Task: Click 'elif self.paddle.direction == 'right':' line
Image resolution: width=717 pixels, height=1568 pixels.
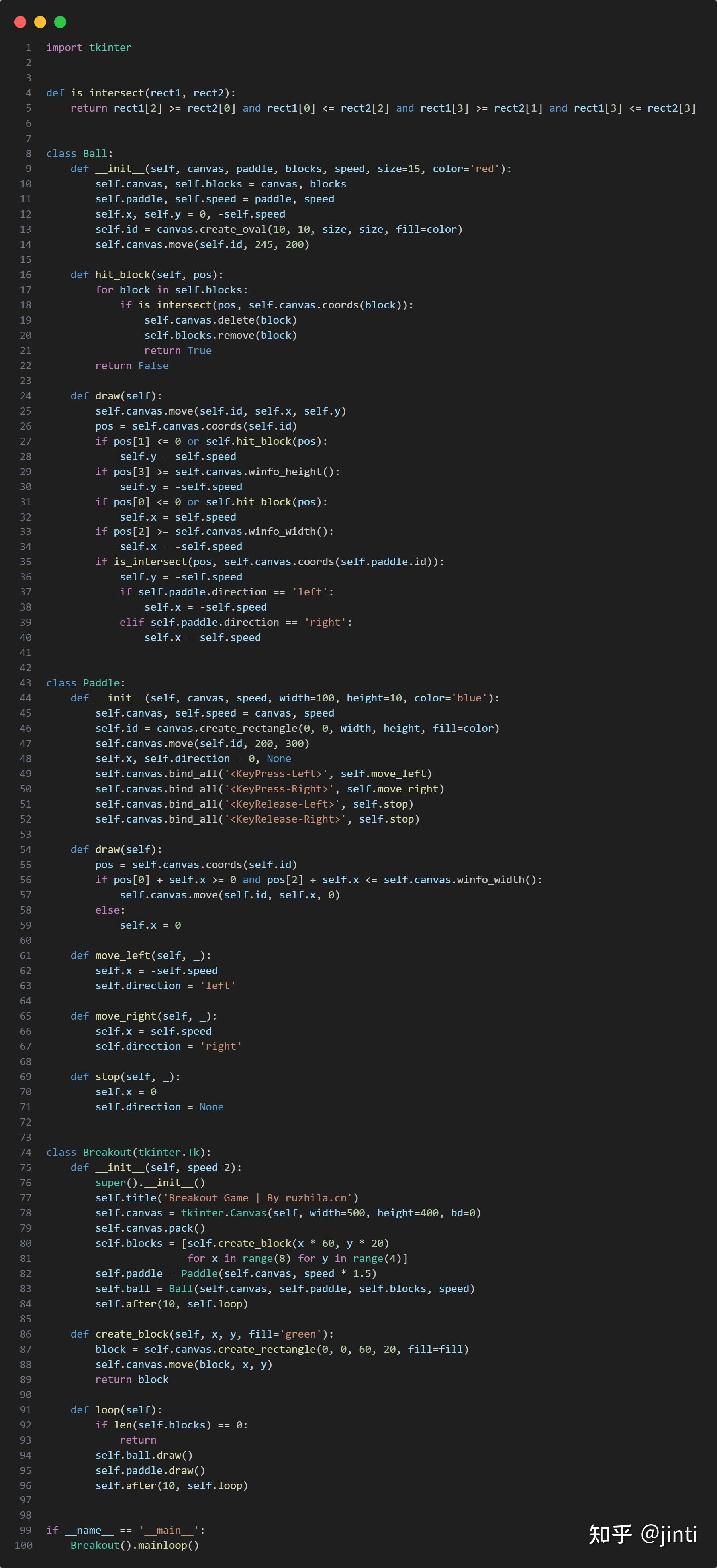Action: click(x=236, y=622)
